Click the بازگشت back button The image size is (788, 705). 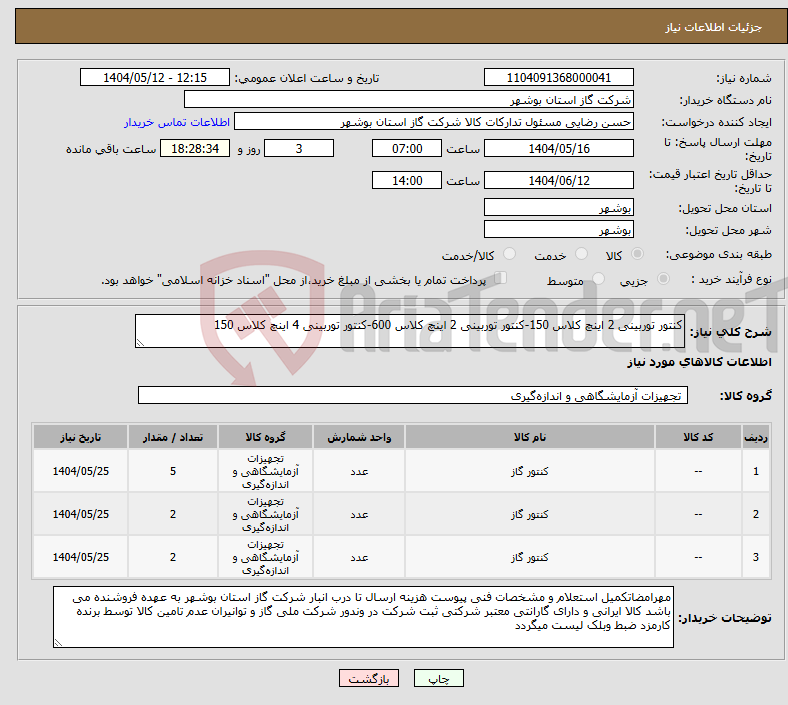click(369, 678)
